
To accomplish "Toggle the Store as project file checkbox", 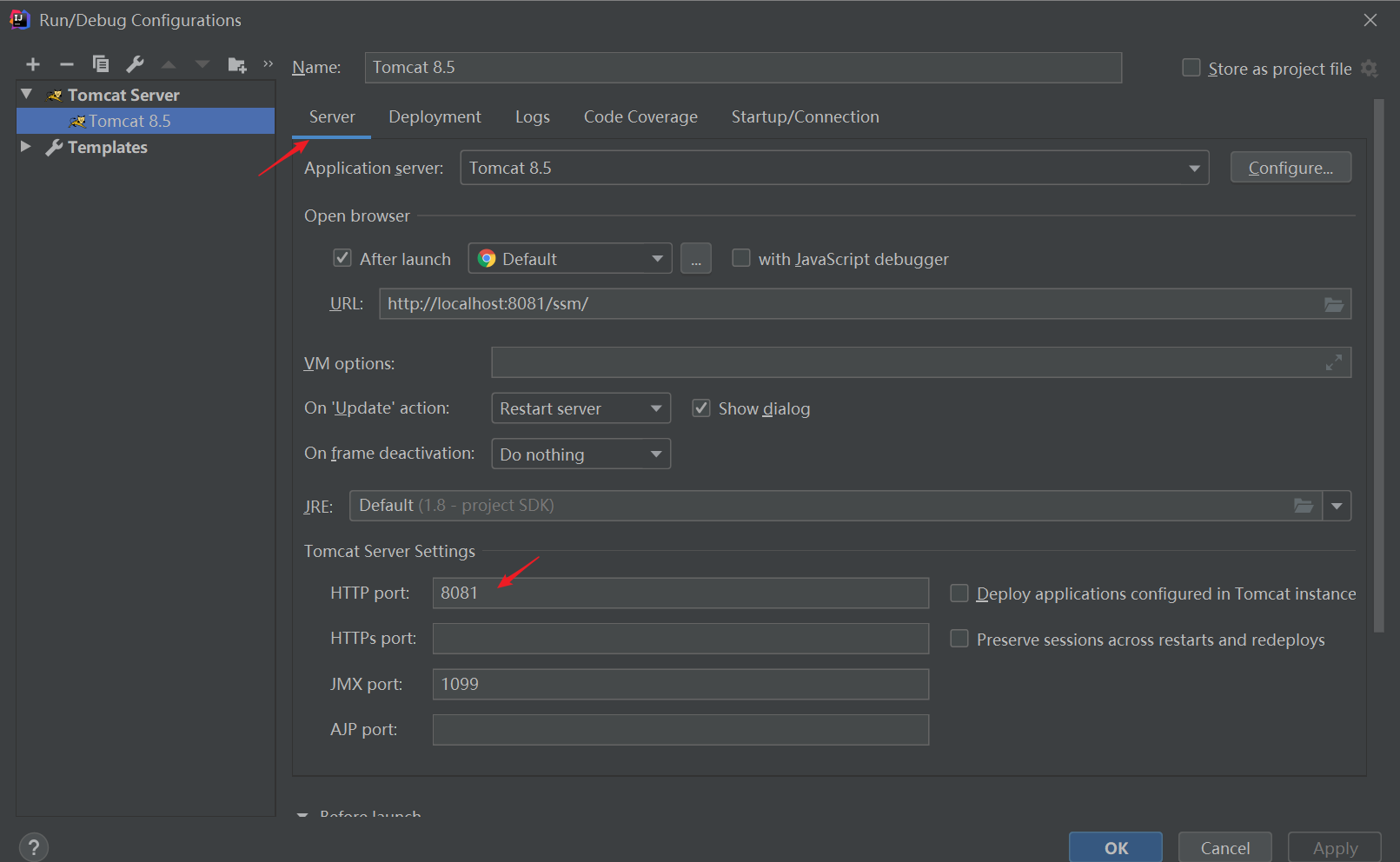I will [x=1191, y=68].
